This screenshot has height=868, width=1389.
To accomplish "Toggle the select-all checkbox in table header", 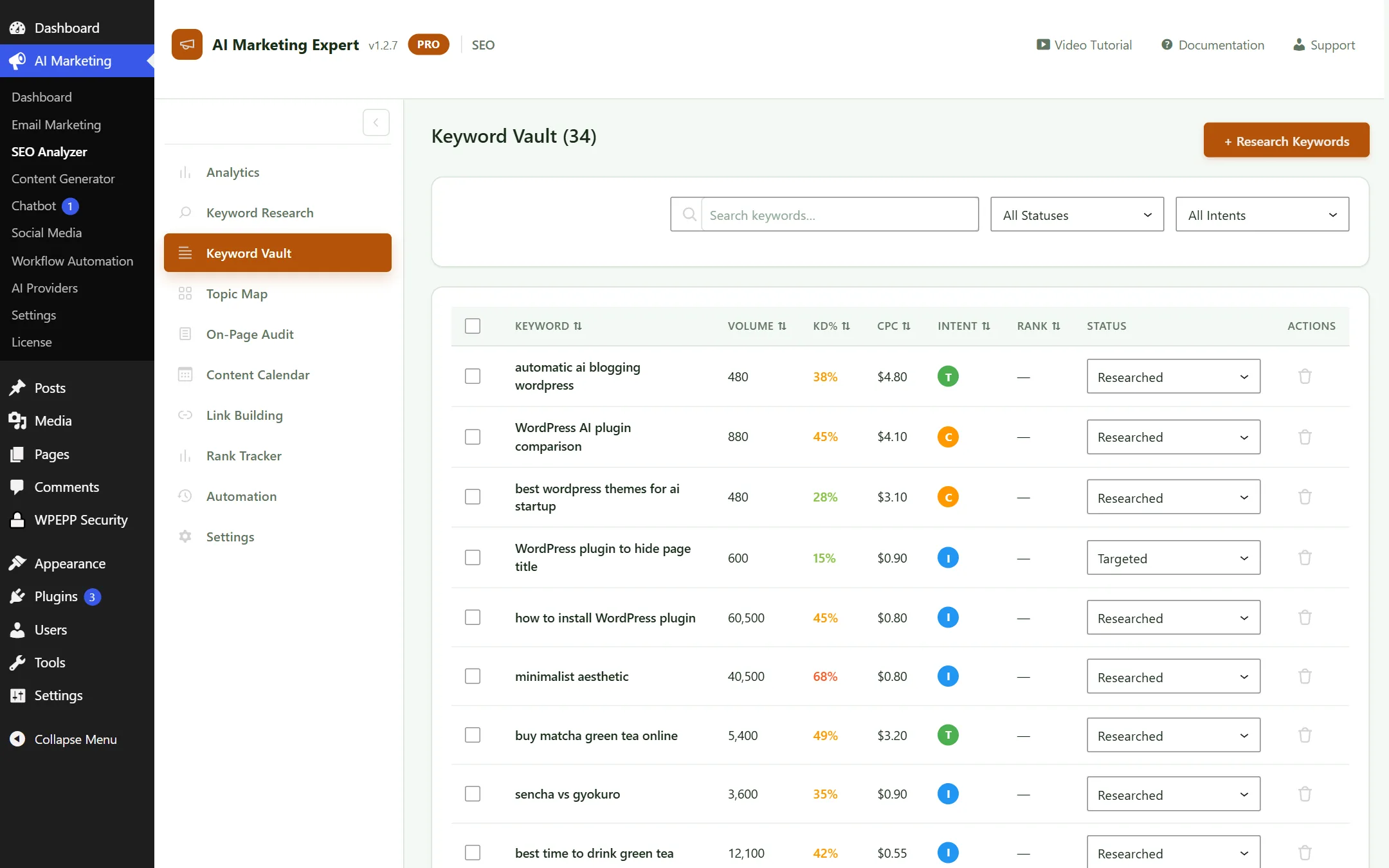I will pos(473,326).
